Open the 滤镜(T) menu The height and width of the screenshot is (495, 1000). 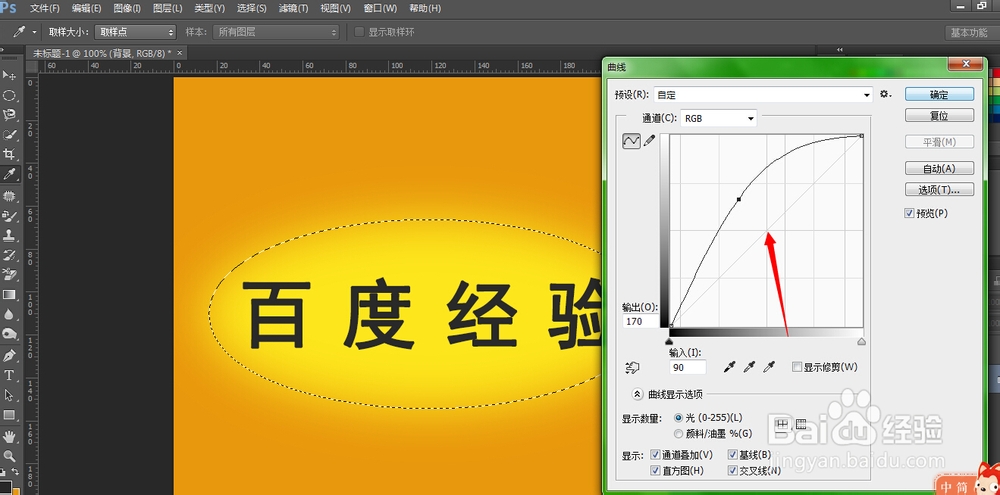point(293,8)
